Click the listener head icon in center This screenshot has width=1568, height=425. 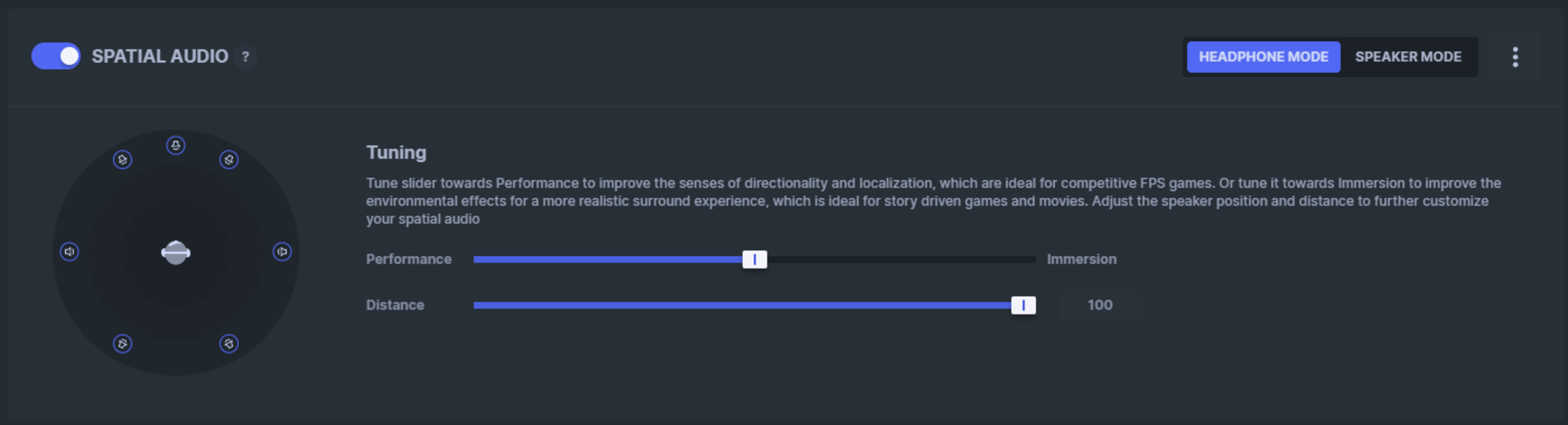click(x=176, y=252)
